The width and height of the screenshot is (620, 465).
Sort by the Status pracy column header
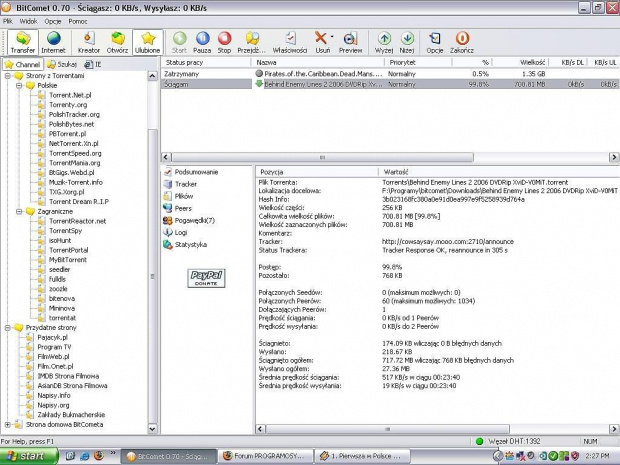[x=206, y=62]
